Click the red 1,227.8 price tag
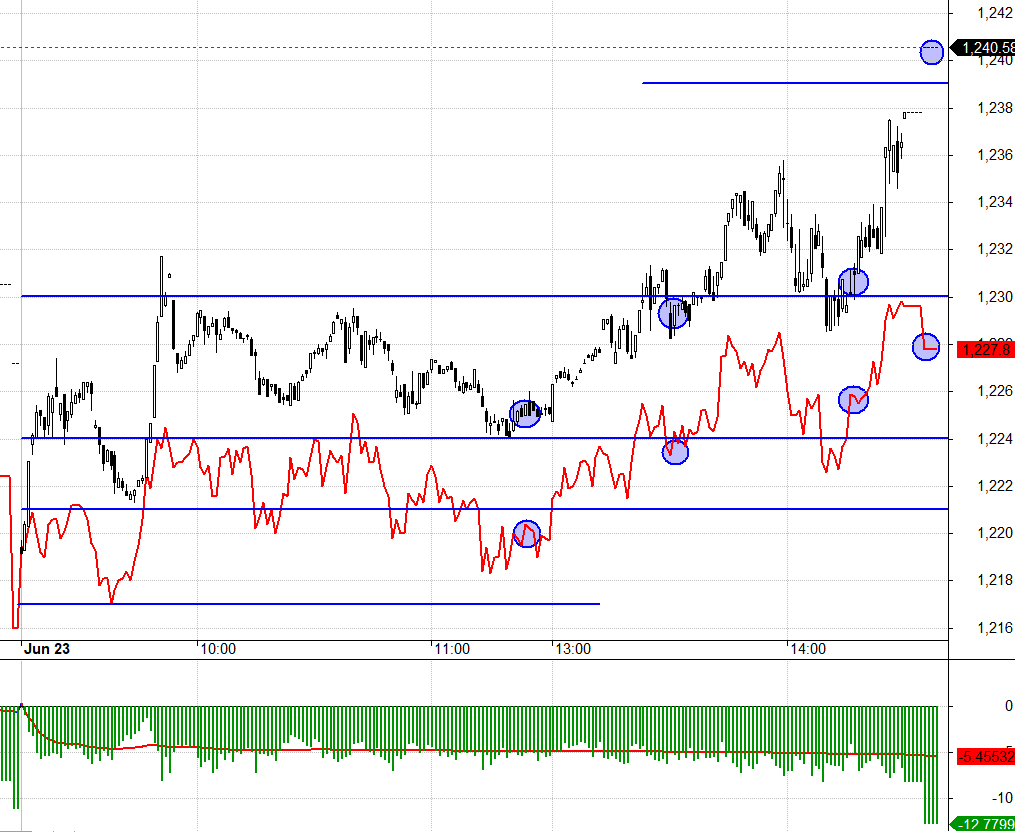 (985, 349)
